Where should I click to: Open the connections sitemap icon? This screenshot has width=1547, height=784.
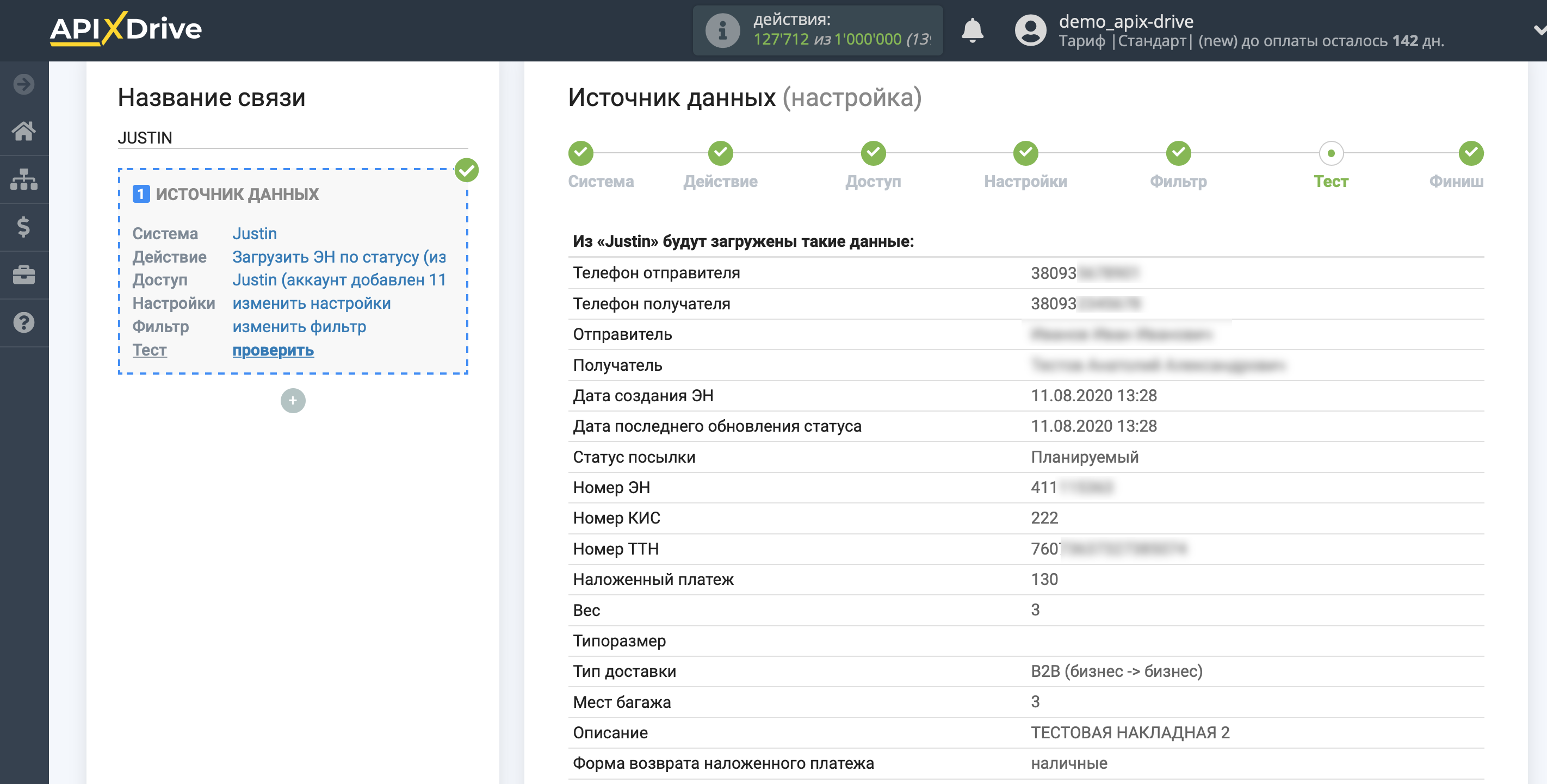(24, 179)
